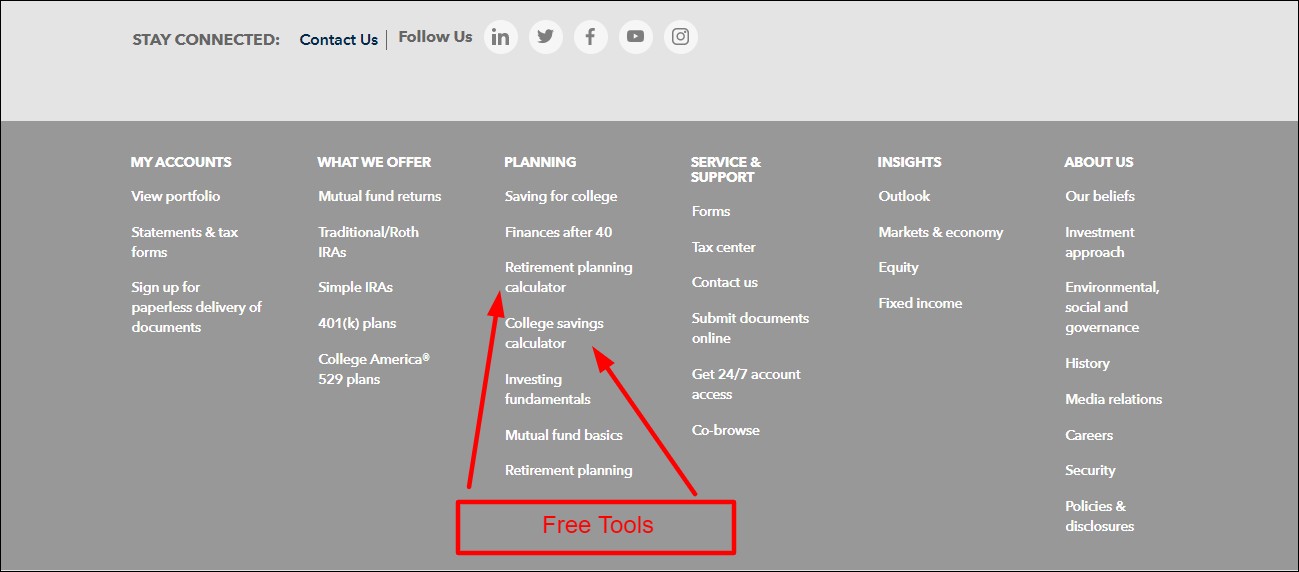1299x572 pixels.
Task: Select Submit documents online
Action: coord(749,328)
